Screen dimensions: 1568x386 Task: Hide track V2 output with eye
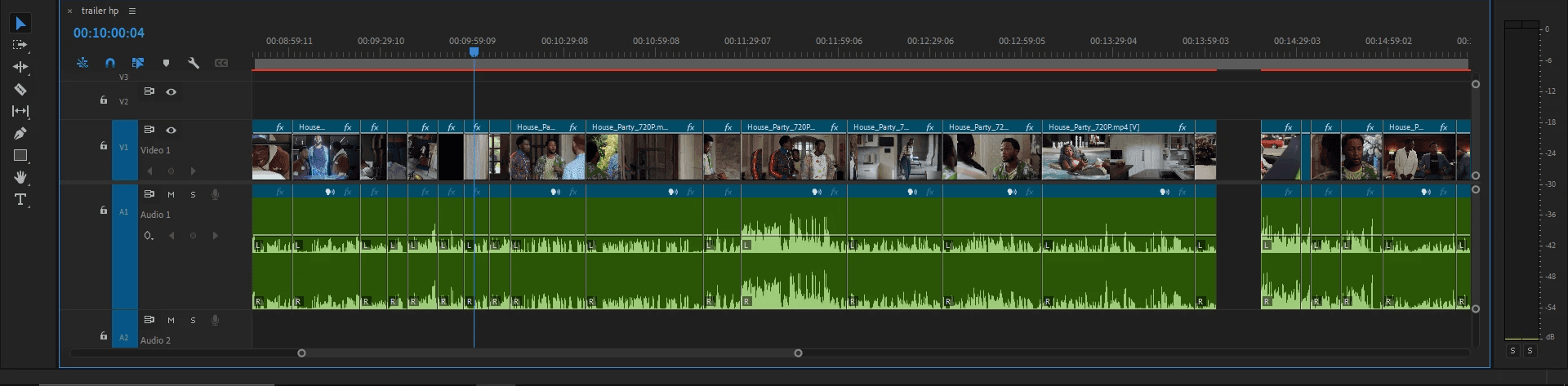click(x=171, y=91)
